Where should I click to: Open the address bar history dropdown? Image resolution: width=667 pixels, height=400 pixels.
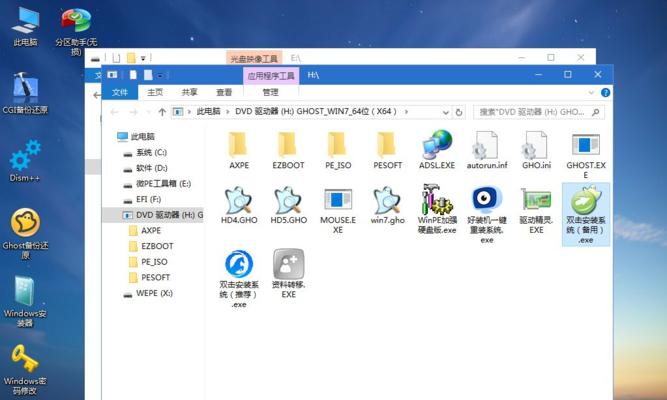click(x=445, y=112)
